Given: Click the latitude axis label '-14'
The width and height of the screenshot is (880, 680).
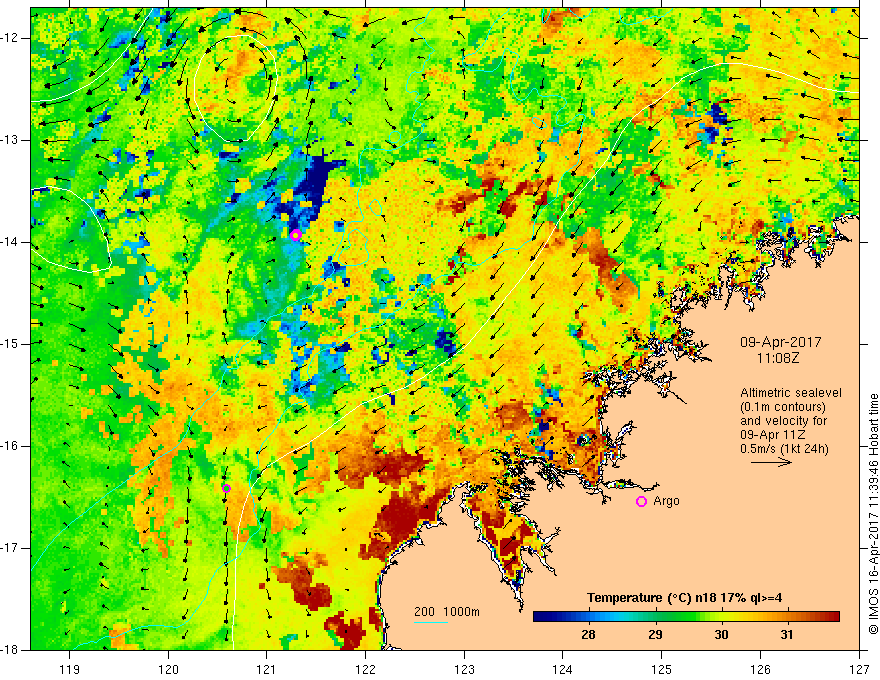Looking at the screenshot, I should coord(10,242).
